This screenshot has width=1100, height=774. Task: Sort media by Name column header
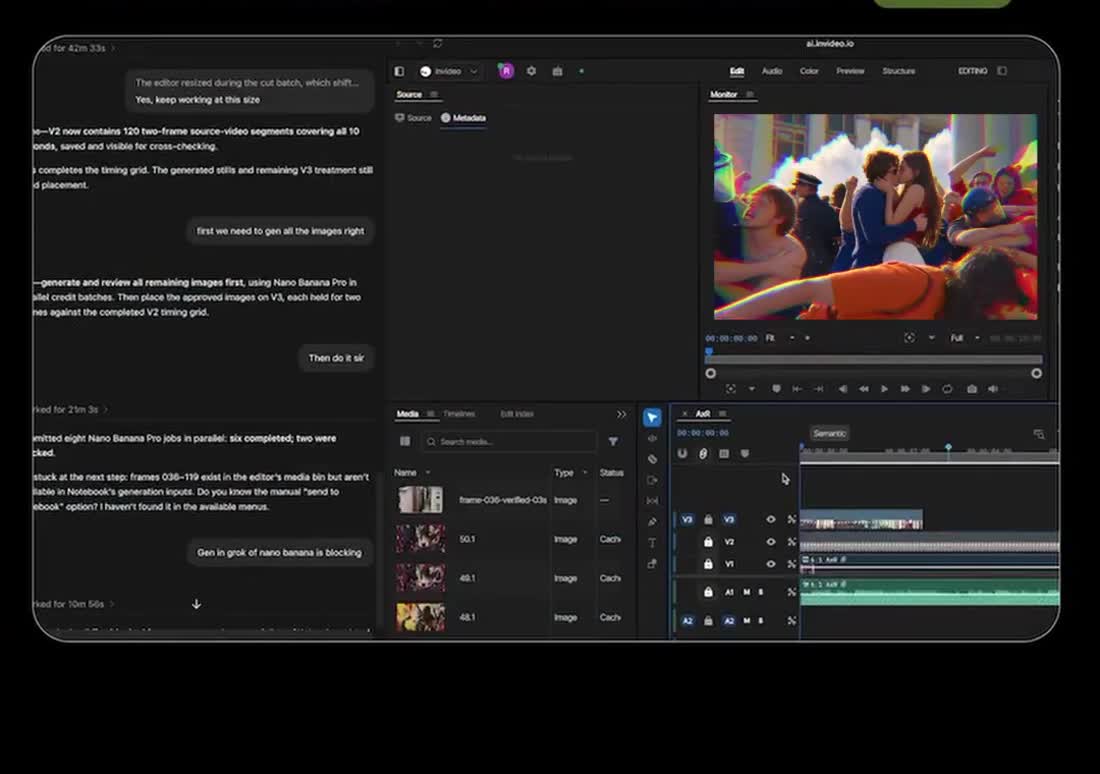click(405, 473)
